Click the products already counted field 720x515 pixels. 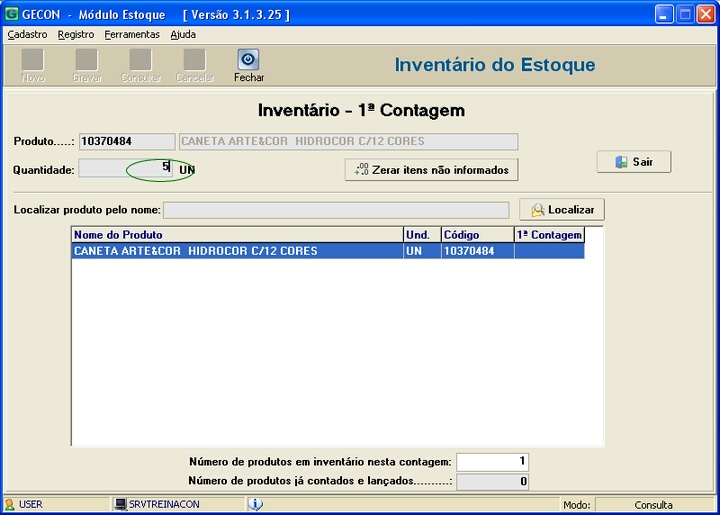point(492,481)
